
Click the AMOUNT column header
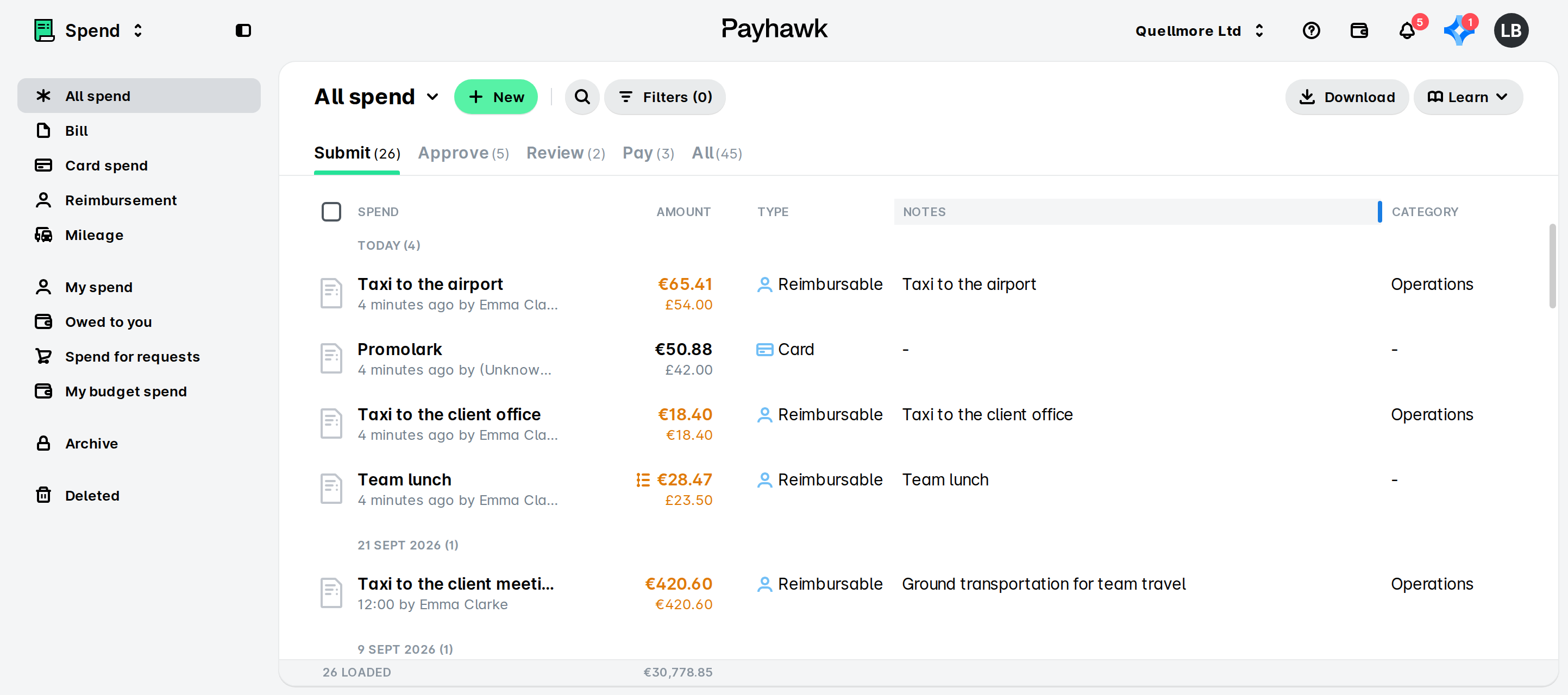(683, 212)
